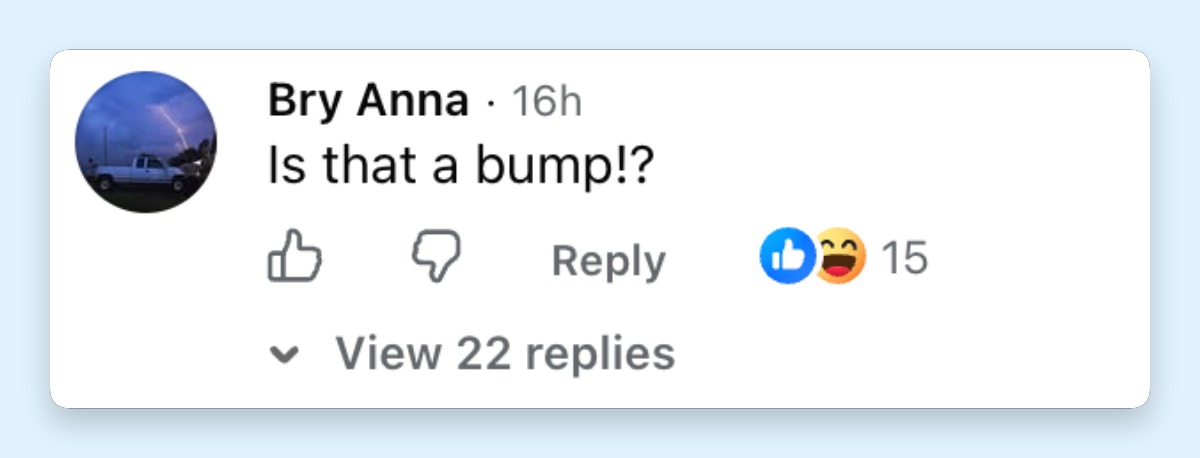Click the number 15 beside reaction emojis
The height and width of the screenshot is (458, 1200).
point(904,258)
